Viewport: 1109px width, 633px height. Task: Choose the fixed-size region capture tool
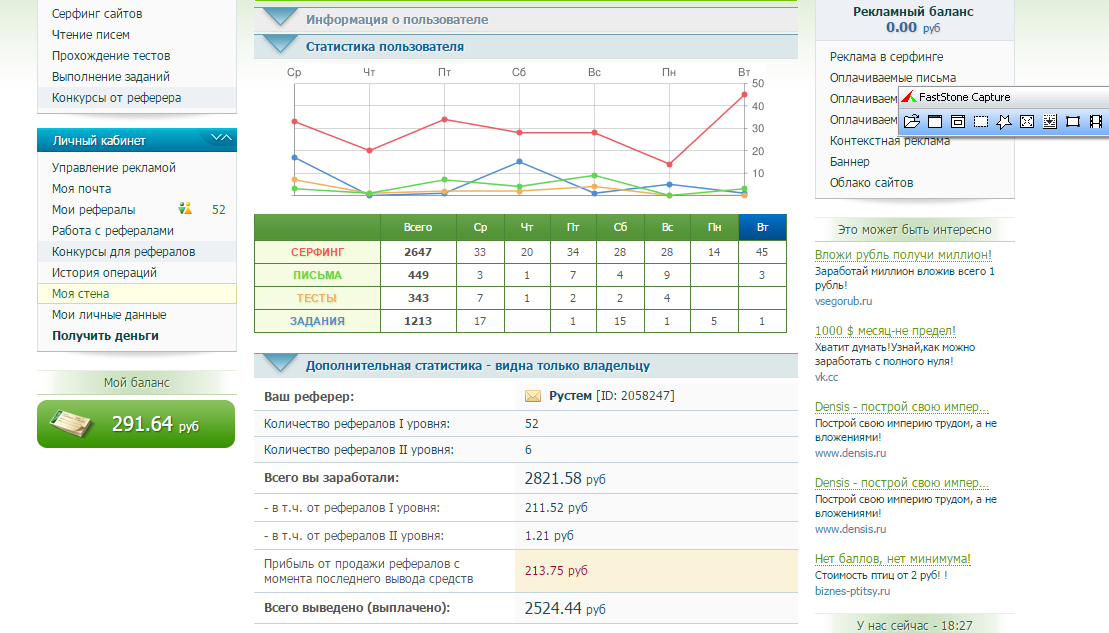[x=1073, y=121]
